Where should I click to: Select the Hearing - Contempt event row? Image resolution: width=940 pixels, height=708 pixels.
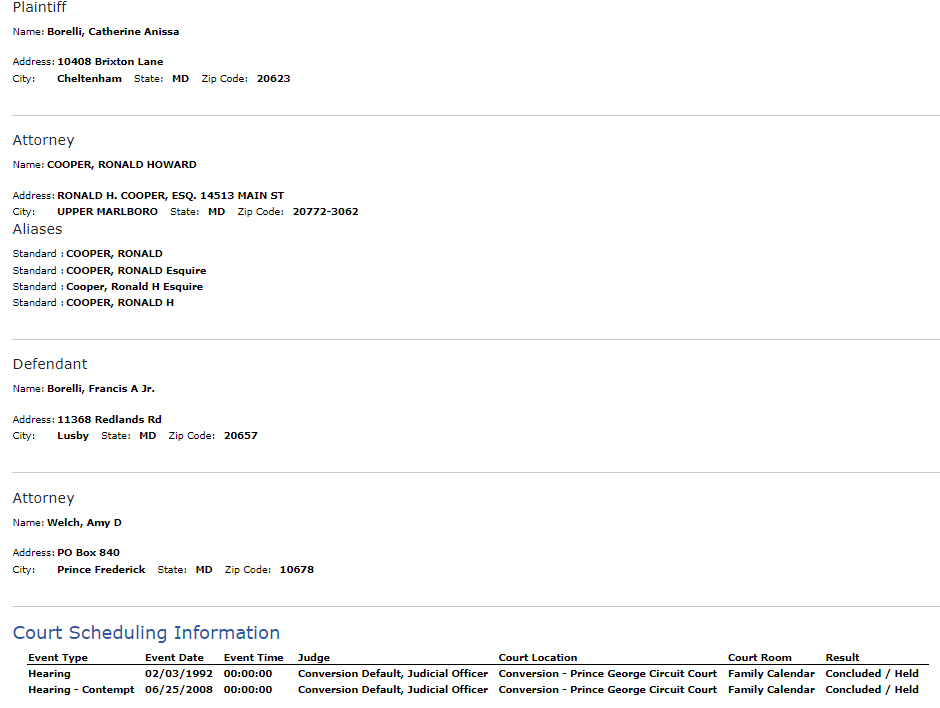473,689
